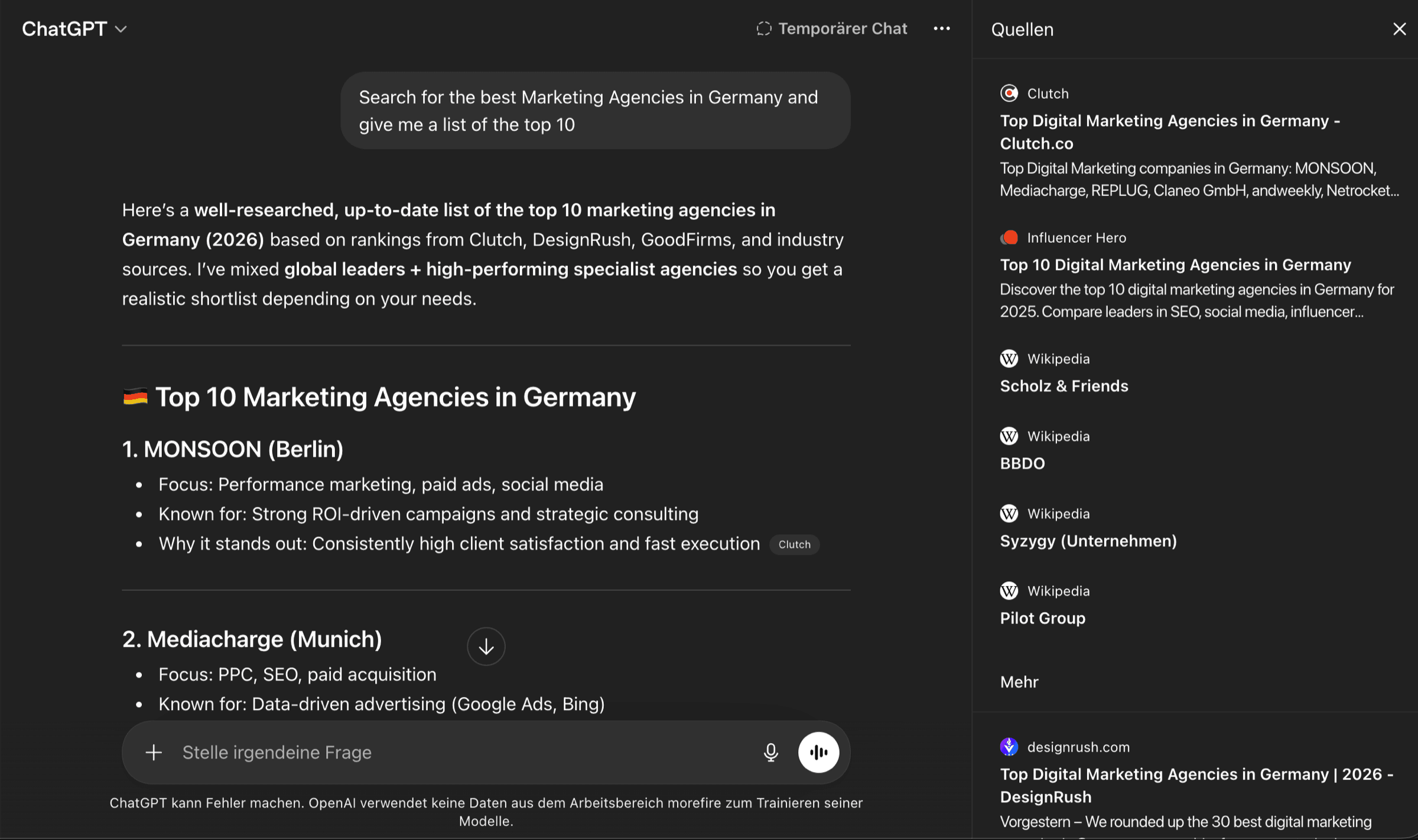
Task: Click the 'ChatGPT kann Fehler machen' disclaimer
Action: click(x=486, y=812)
